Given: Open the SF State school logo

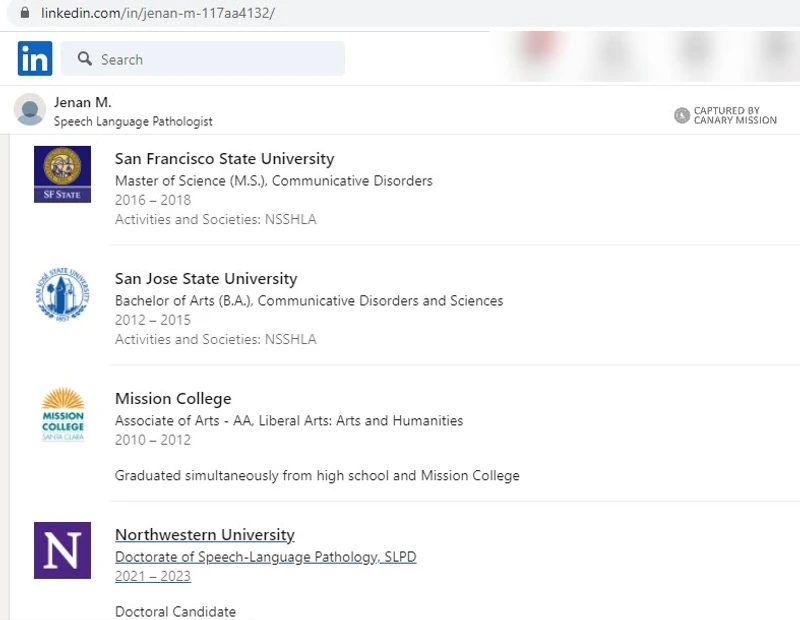Looking at the screenshot, I should pos(62,175).
